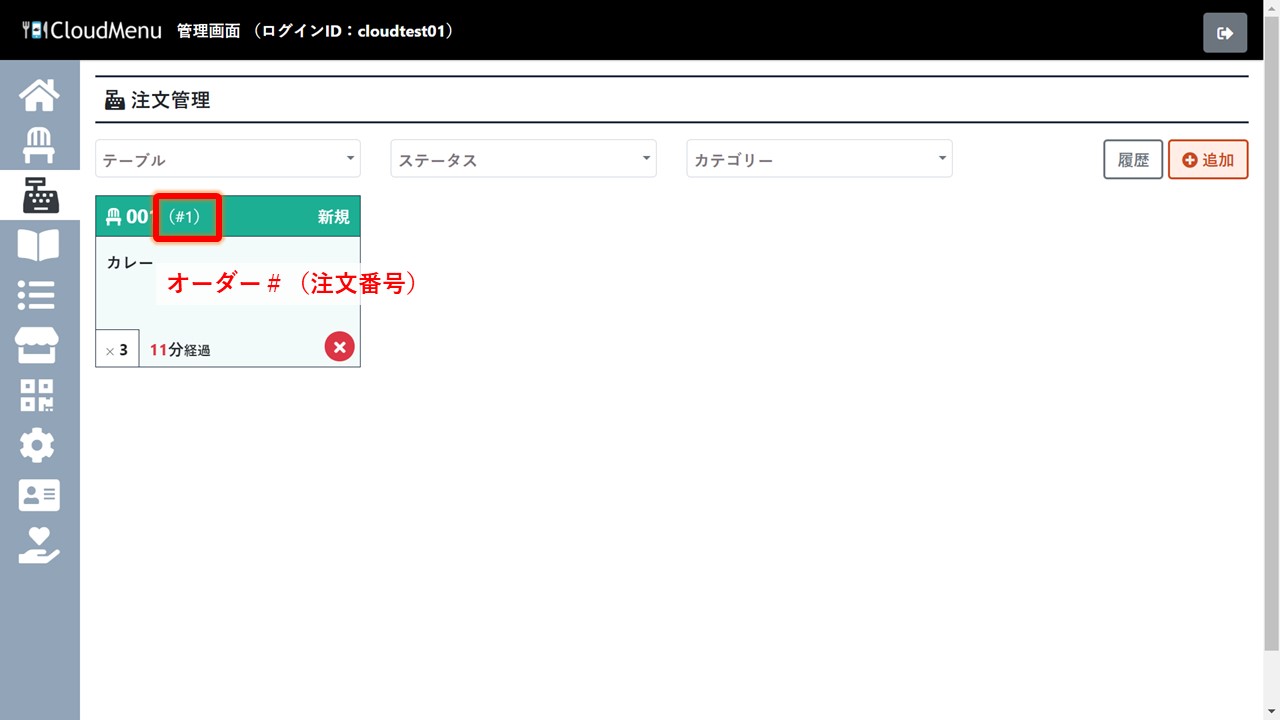This screenshot has height=720, width=1280.
Task: Select the cash register order management icon
Action: click(x=39, y=195)
